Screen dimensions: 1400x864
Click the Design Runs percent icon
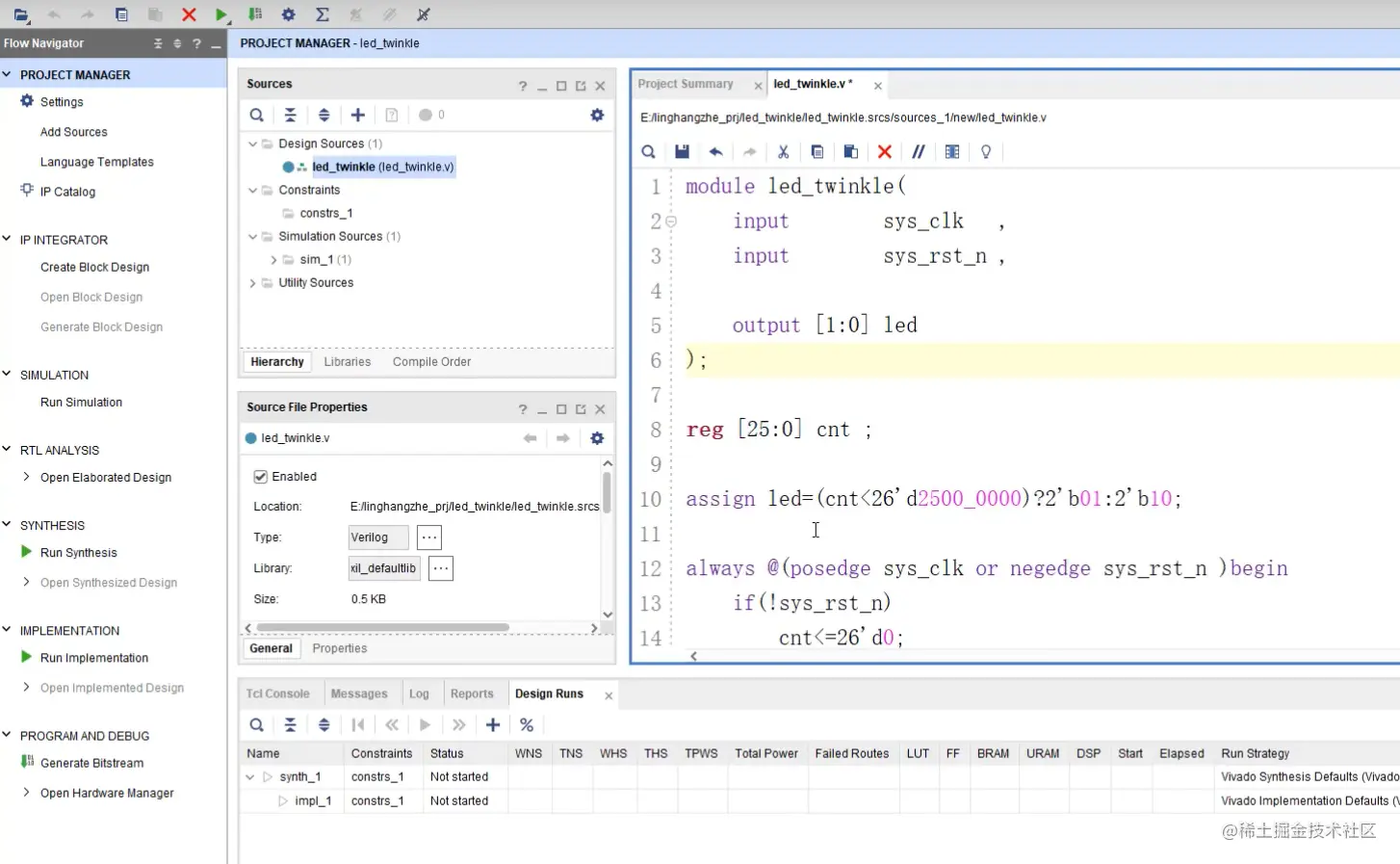point(527,724)
